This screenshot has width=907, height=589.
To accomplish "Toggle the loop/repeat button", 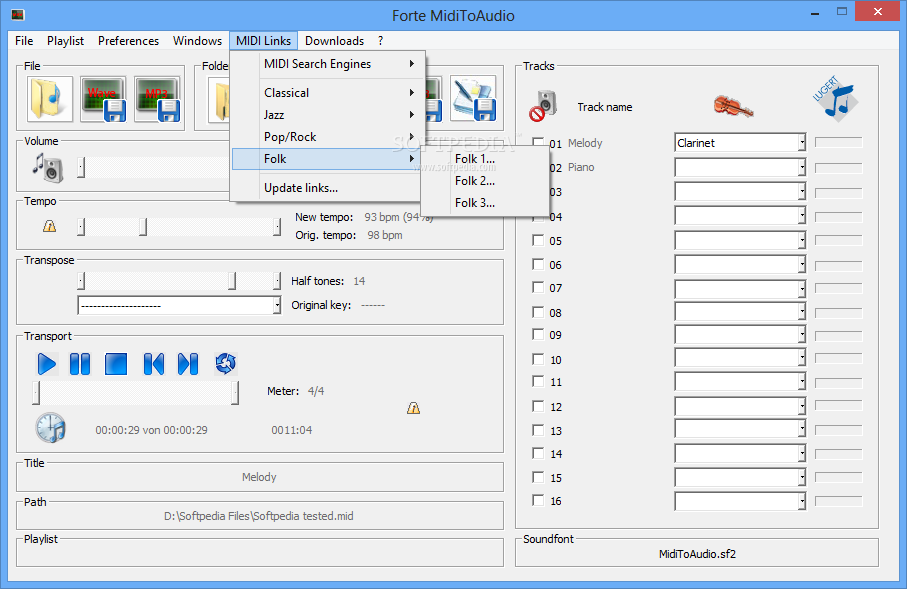I will coord(226,363).
